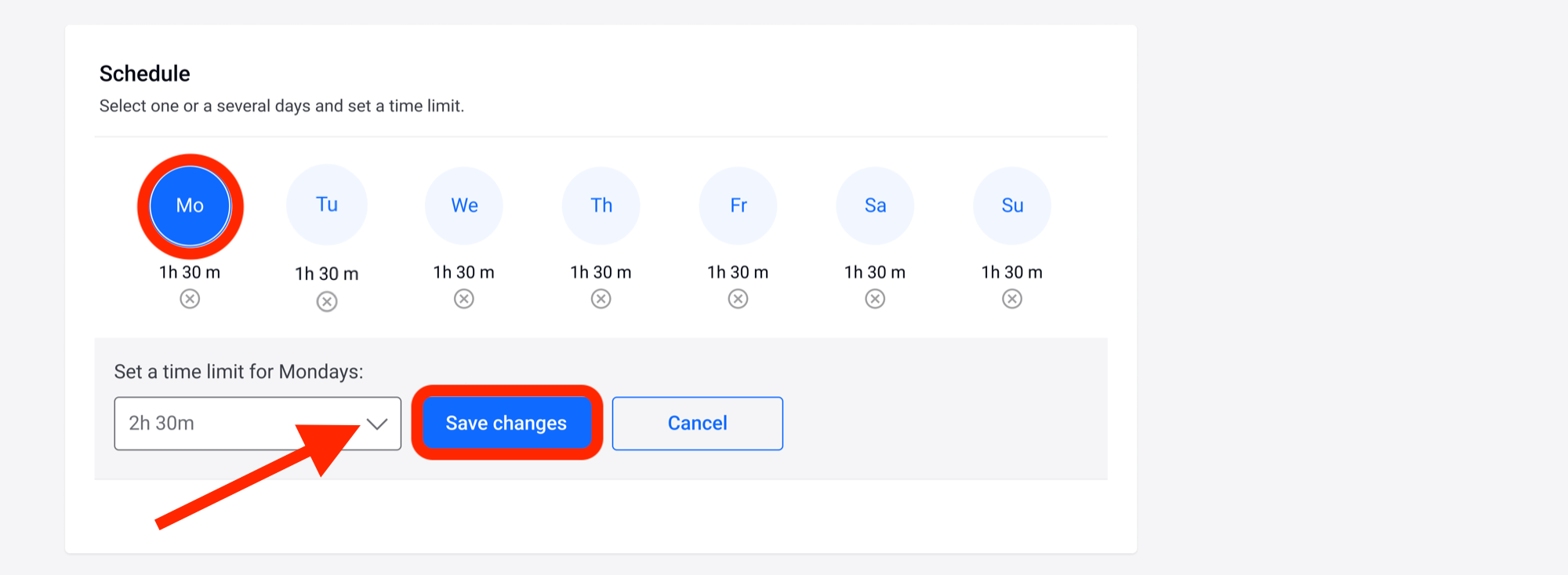Select the Su day circle
1568x575 pixels.
coord(1012,206)
